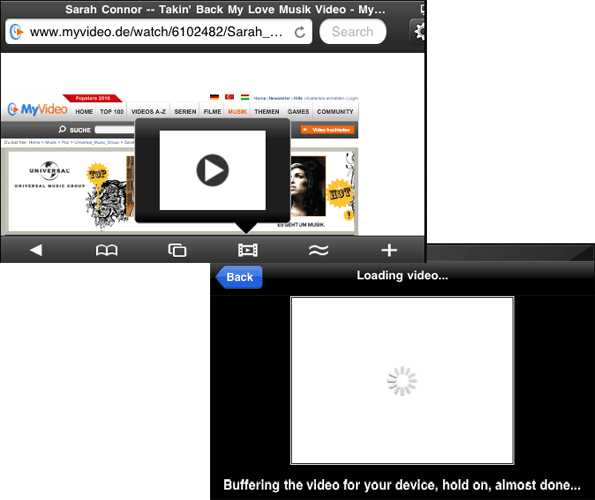Play the video in popup preview

pos(212,170)
